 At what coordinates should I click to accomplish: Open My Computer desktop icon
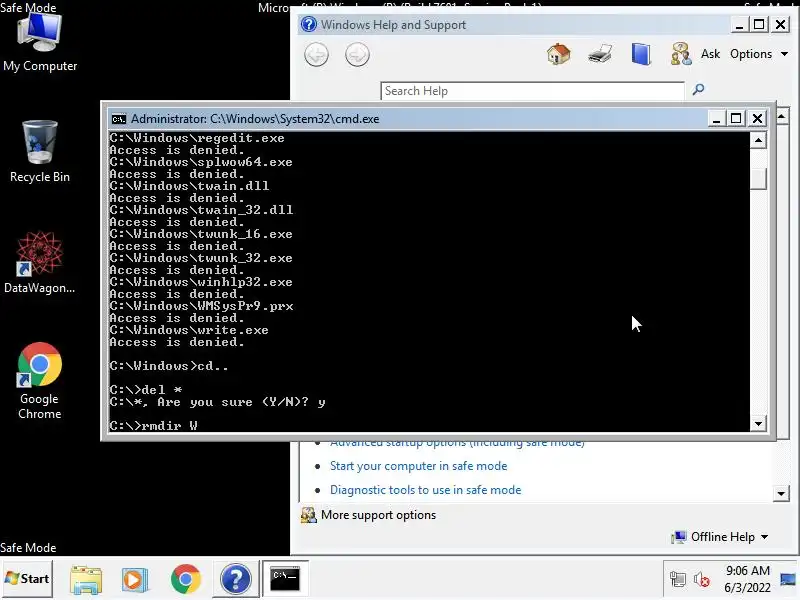click(x=40, y=43)
